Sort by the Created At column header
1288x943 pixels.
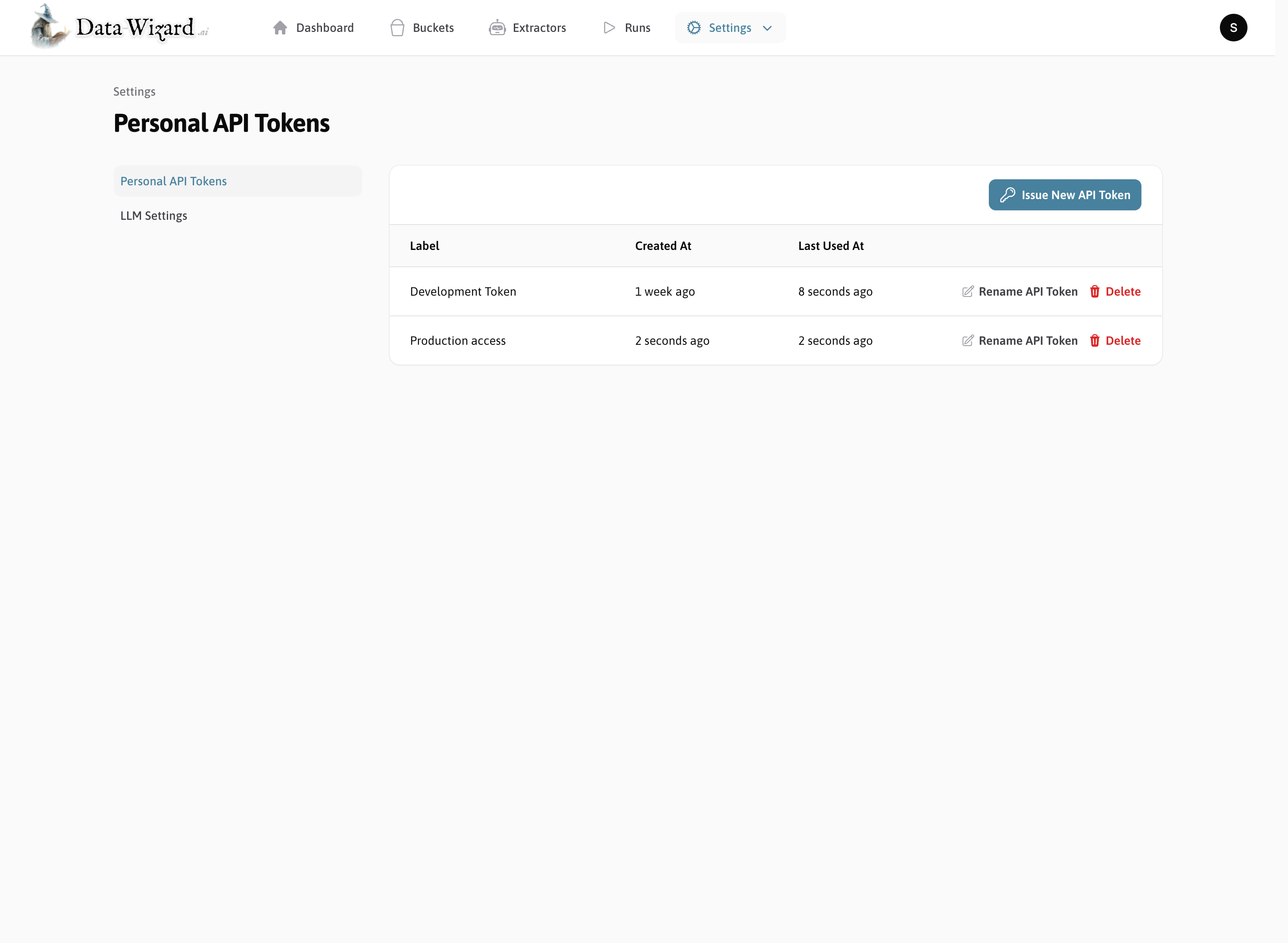[x=663, y=246]
